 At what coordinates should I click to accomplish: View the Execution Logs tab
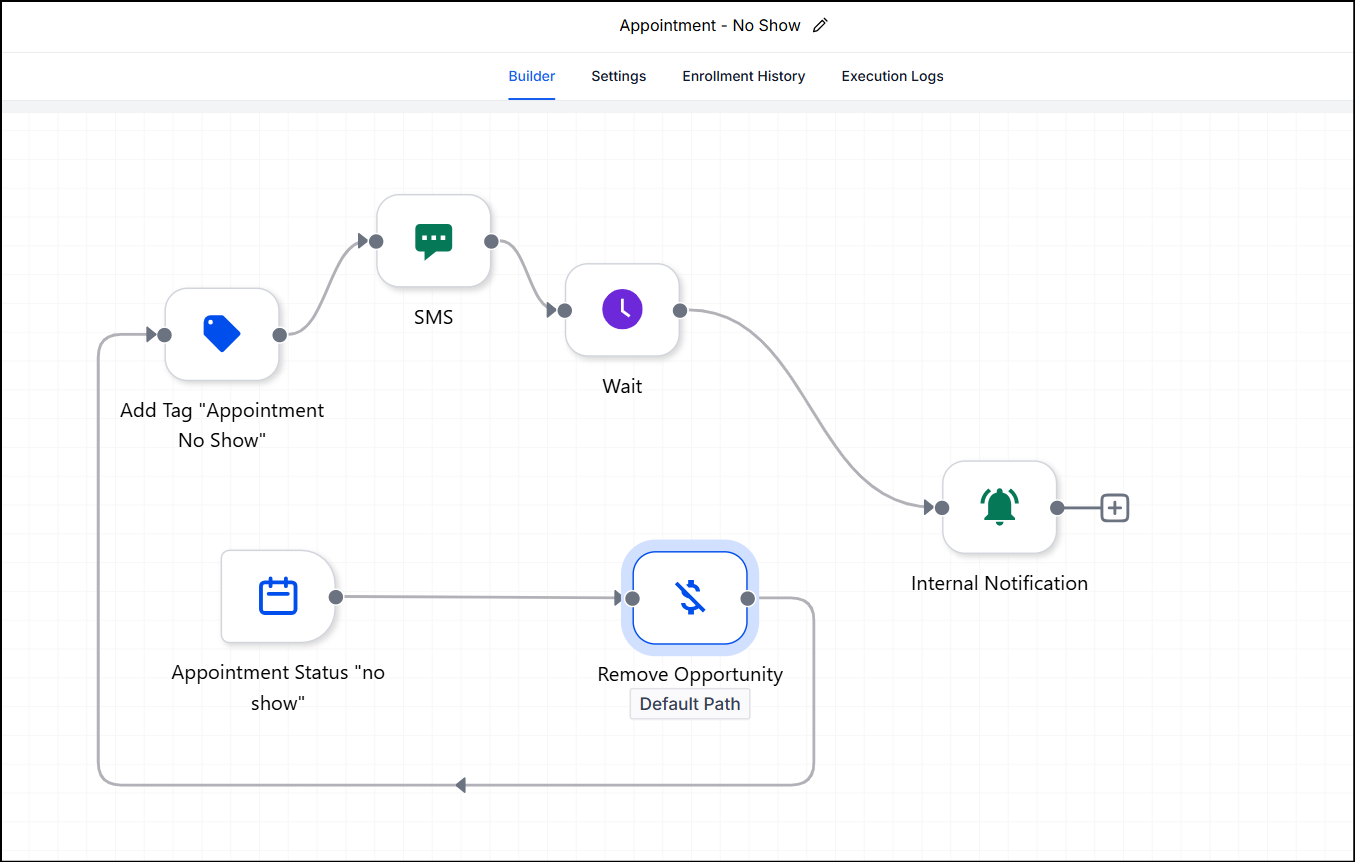point(893,76)
